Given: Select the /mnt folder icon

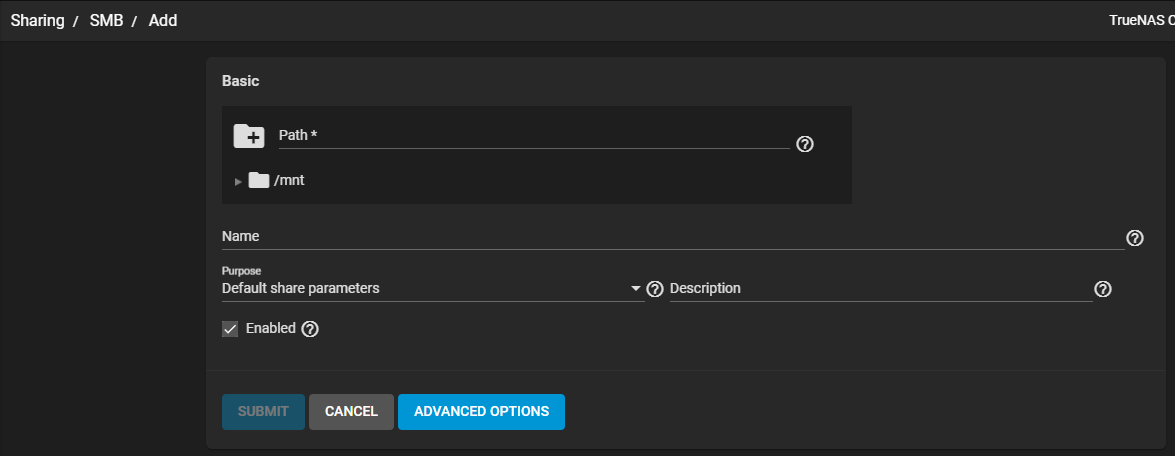Looking at the screenshot, I should coord(259,181).
